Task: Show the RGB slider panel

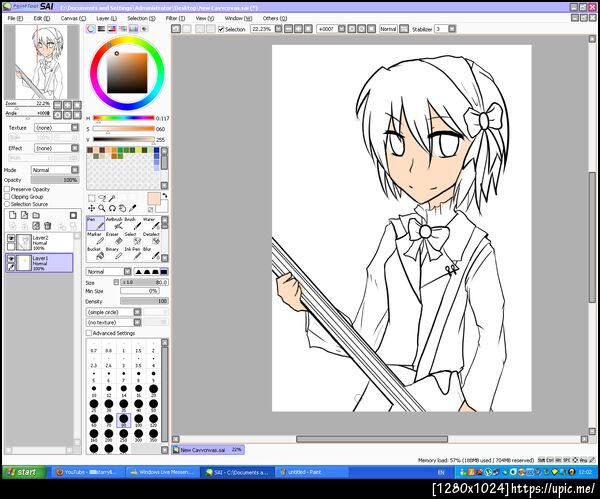Action: tap(101, 29)
